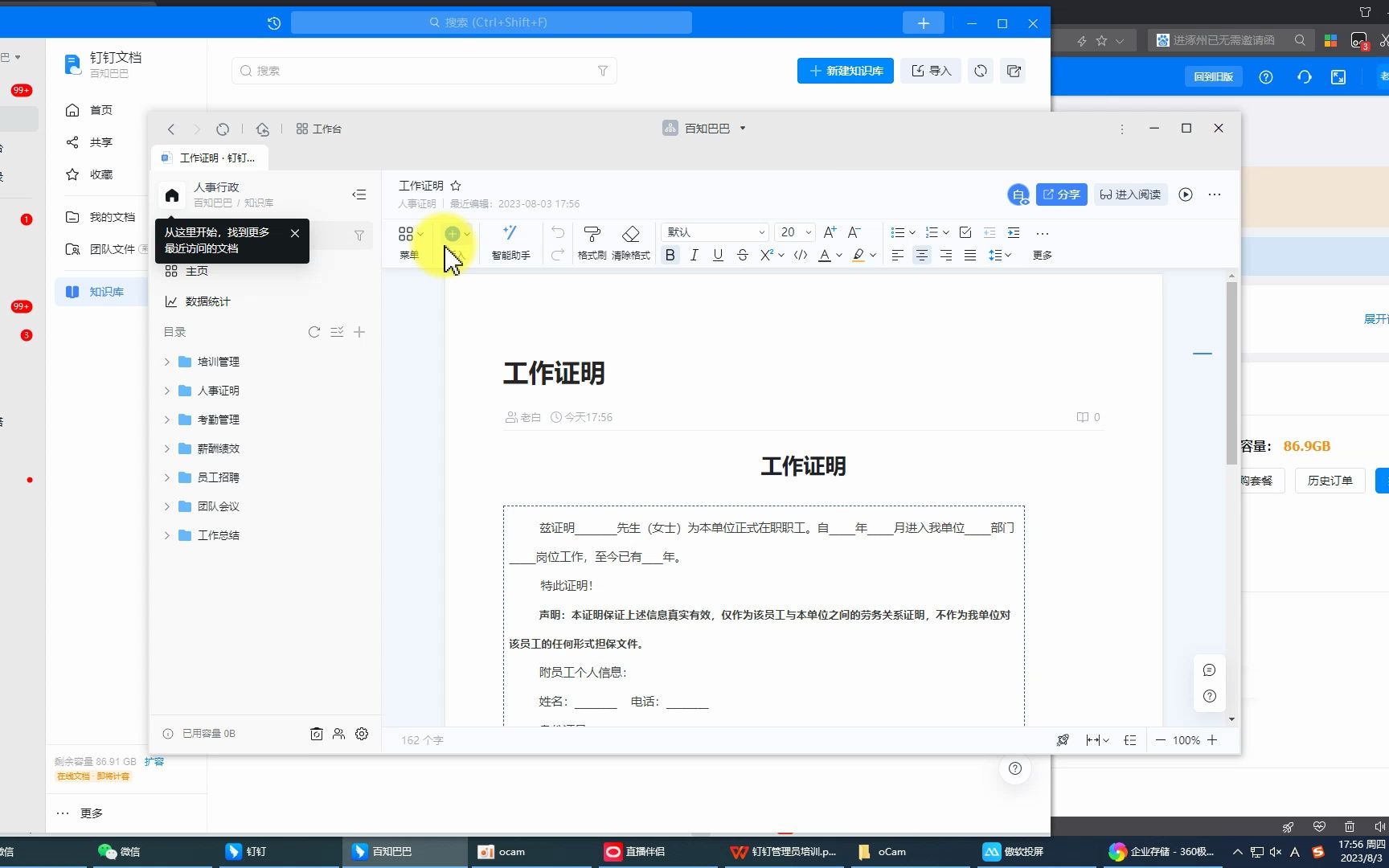Add new item to 目录
1389x868 pixels.
[x=359, y=332]
